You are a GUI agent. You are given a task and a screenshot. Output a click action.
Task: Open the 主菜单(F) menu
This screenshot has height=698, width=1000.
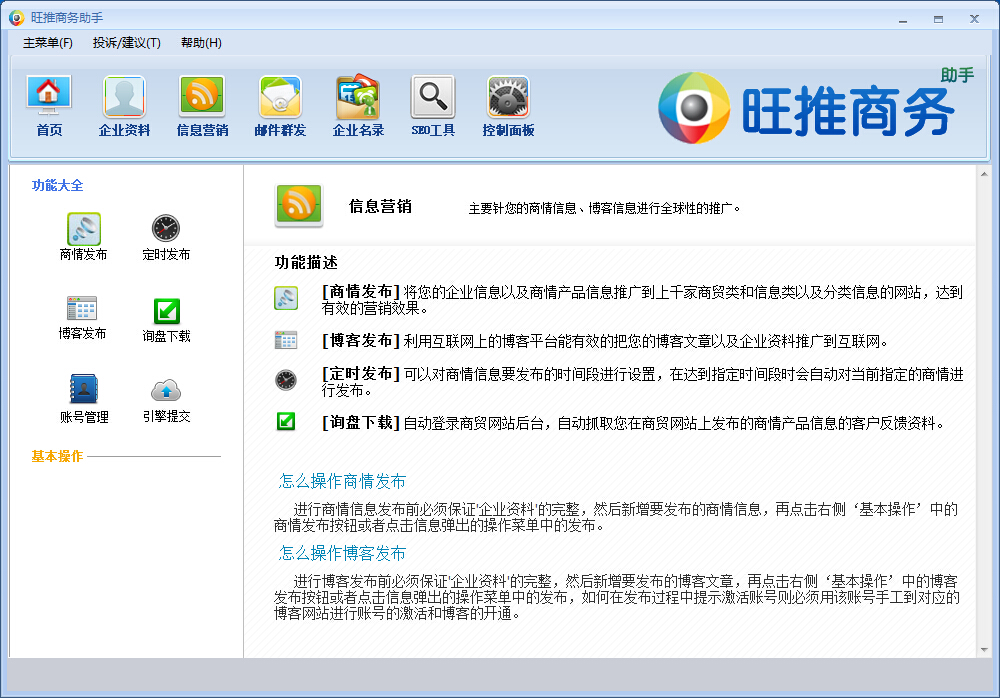pyautogui.click(x=48, y=43)
